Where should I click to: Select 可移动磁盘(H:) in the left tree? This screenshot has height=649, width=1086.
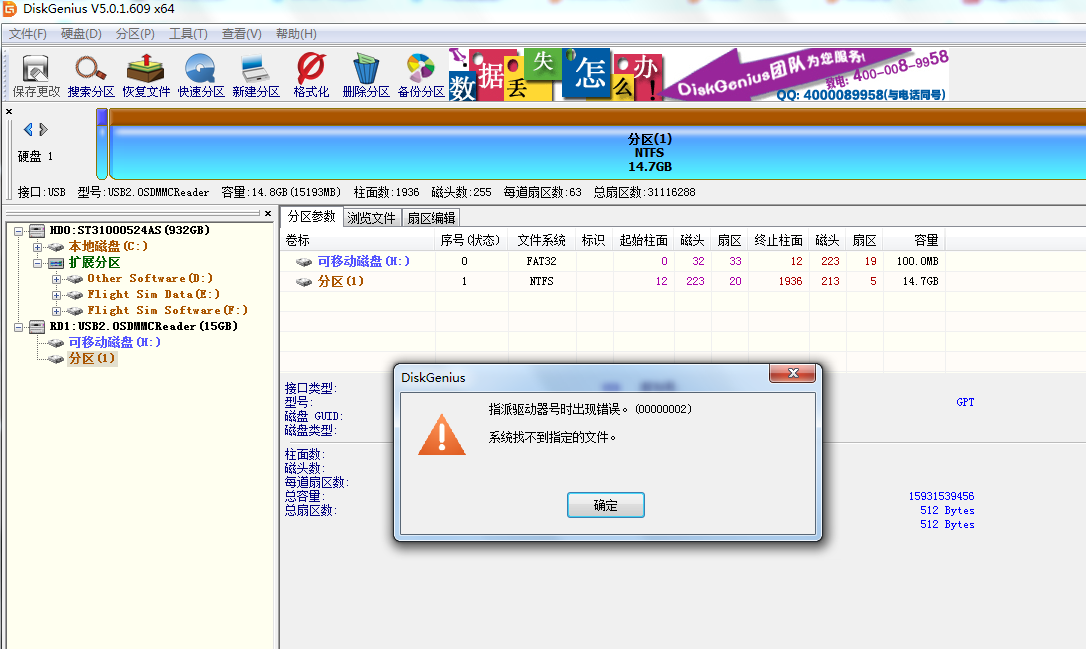coord(114,342)
